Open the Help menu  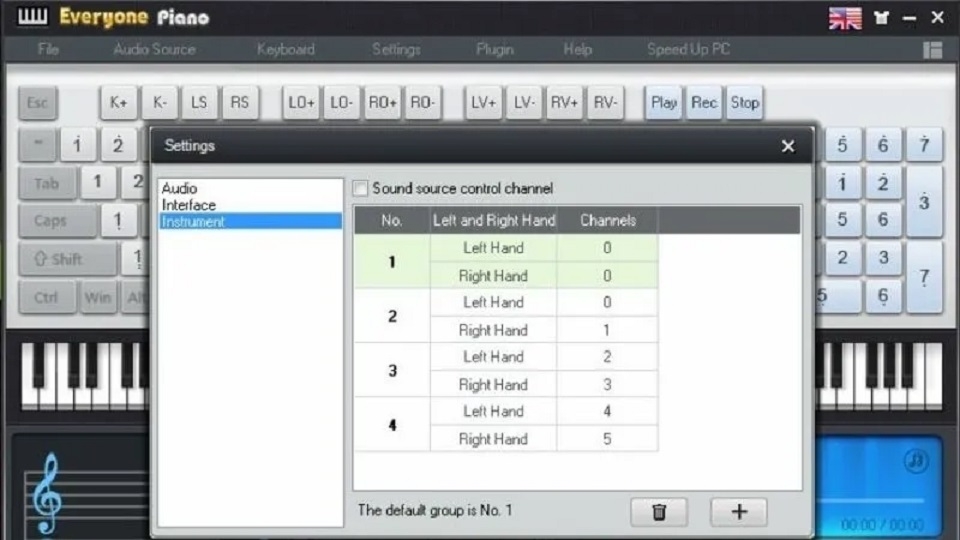tap(577, 50)
